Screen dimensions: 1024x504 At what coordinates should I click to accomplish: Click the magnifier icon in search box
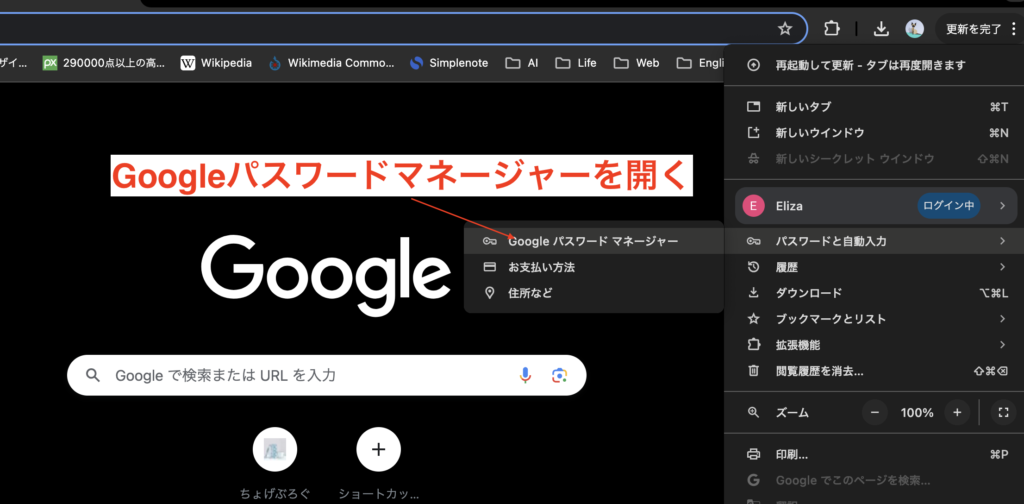click(93, 375)
